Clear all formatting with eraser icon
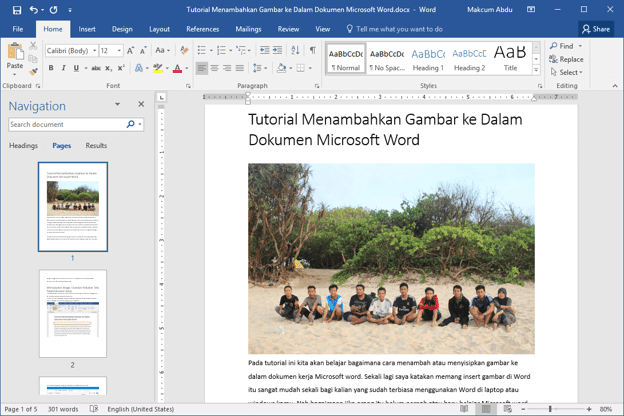Viewport: 624px width, 416px height. 184,51
